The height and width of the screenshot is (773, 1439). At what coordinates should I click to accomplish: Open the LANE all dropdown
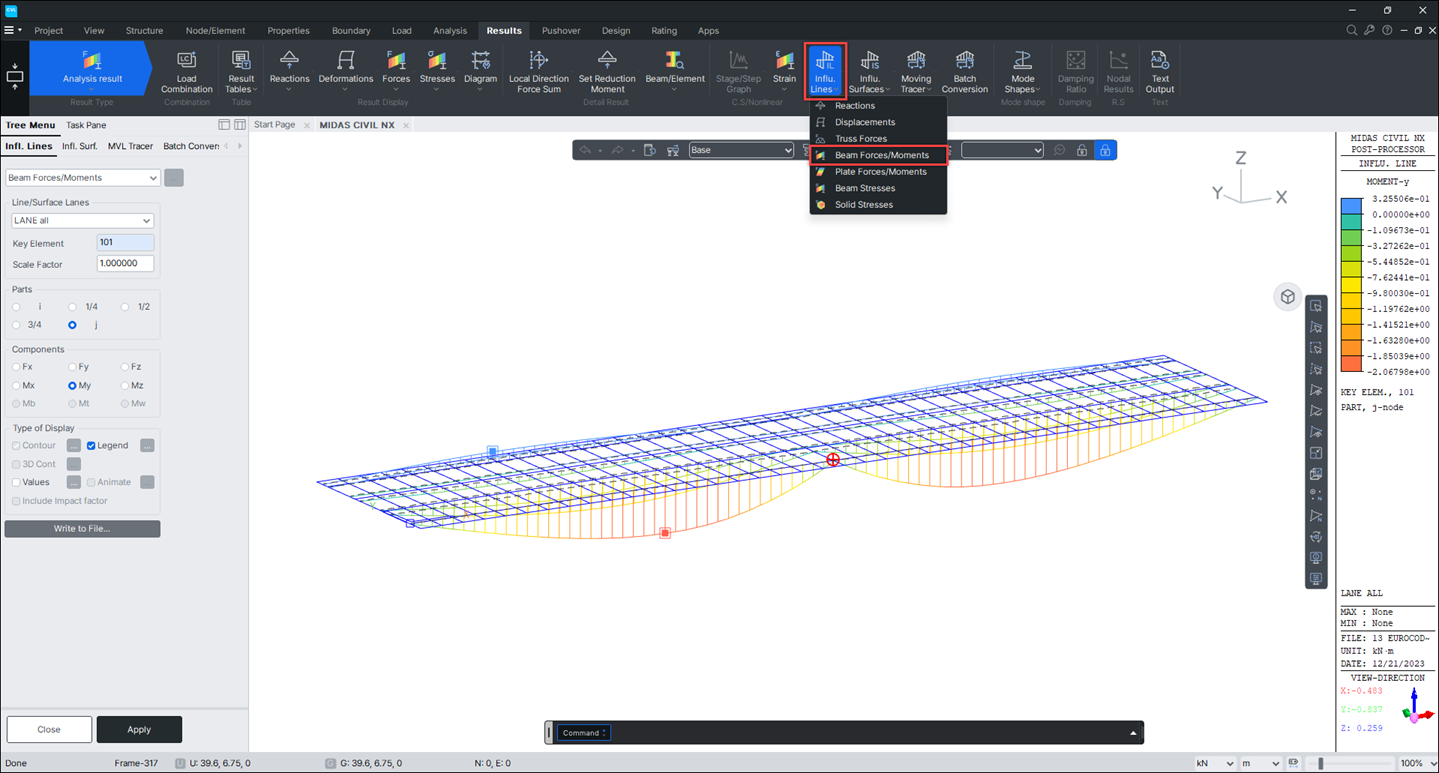[82, 220]
